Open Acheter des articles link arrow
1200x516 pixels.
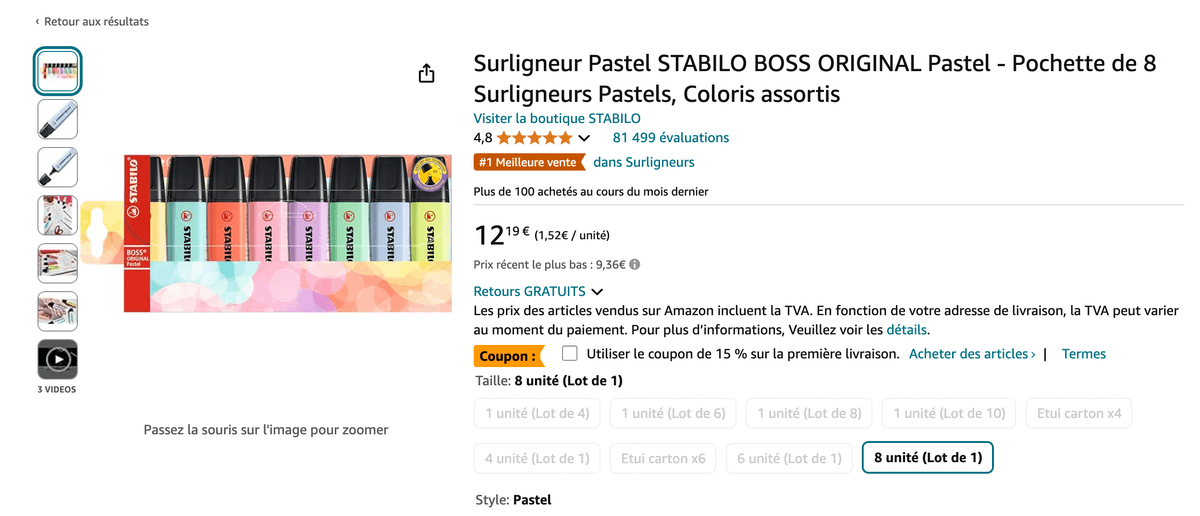(x=1032, y=354)
